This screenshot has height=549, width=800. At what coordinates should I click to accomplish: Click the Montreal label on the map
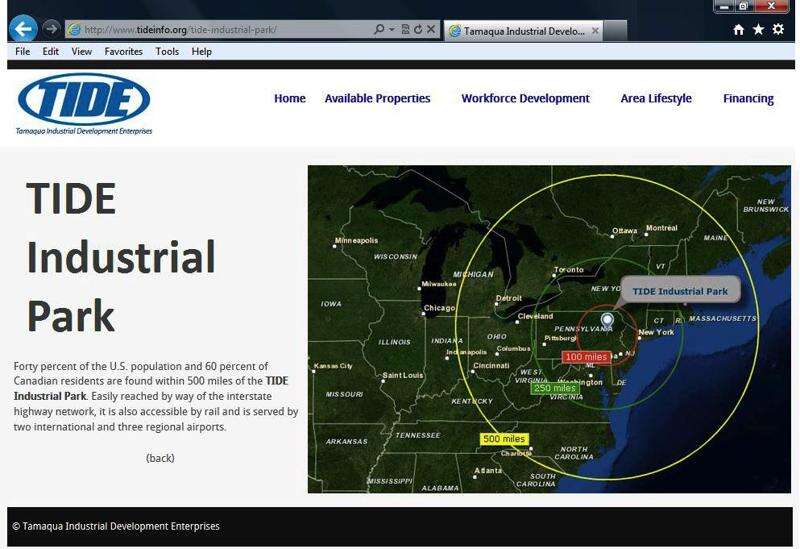point(662,228)
